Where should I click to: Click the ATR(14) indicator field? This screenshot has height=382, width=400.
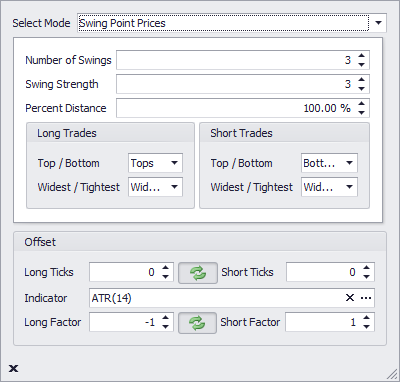217,298
